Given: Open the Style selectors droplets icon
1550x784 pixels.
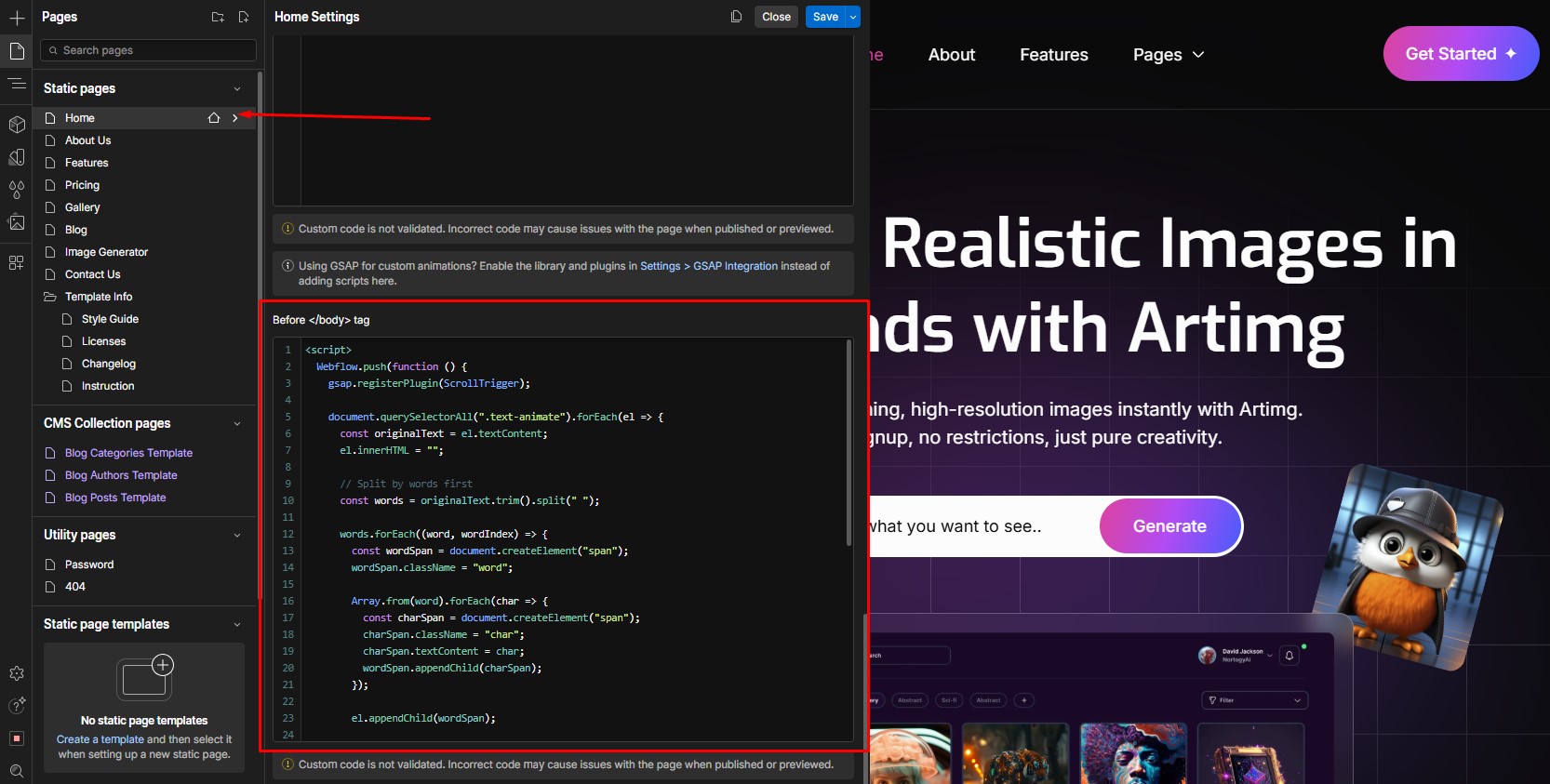Looking at the screenshot, I should pyautogui.click(x=17, y=190).
